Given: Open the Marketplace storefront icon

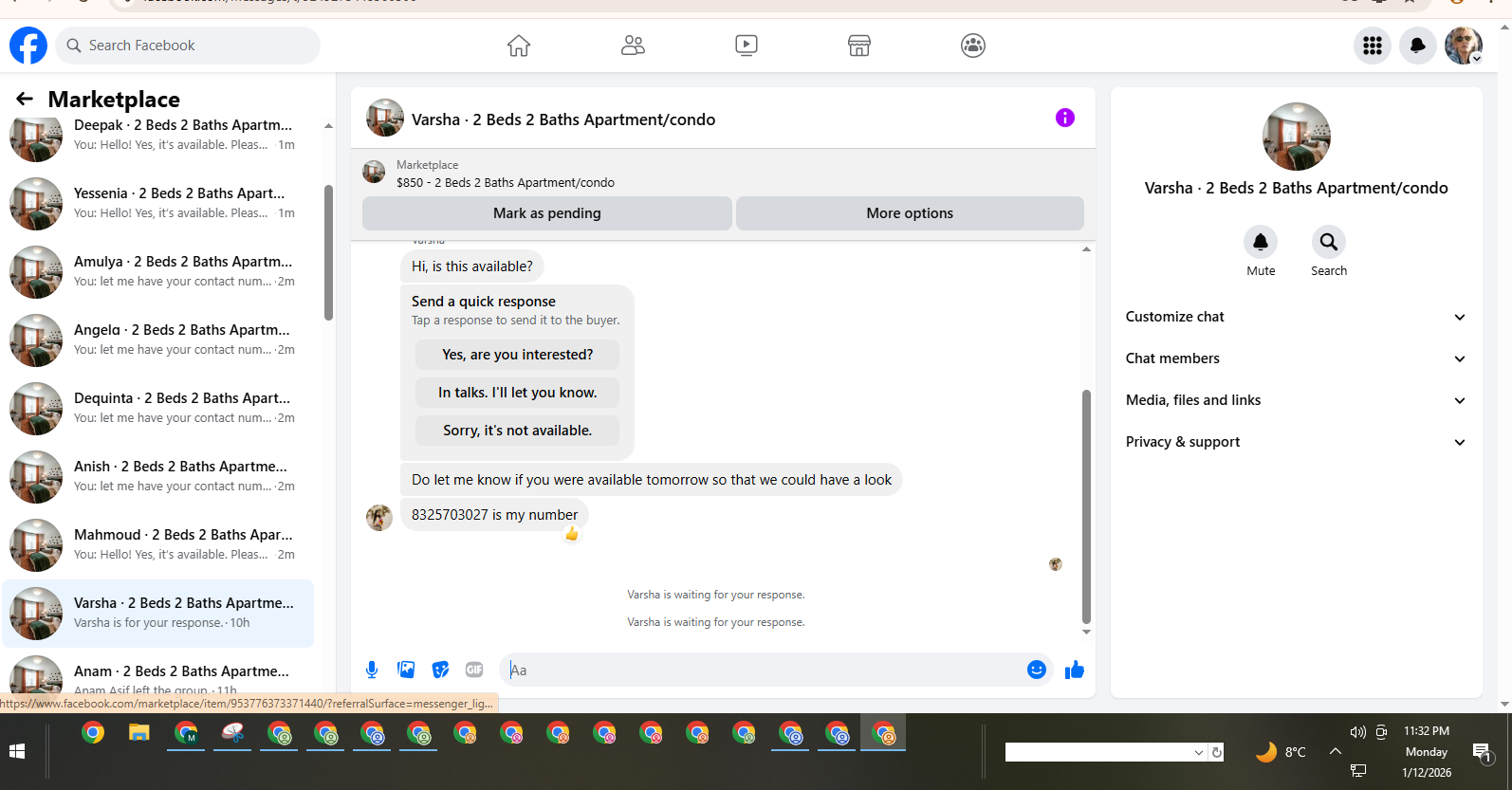Looking at the screenshot, I should coord(859,46).
